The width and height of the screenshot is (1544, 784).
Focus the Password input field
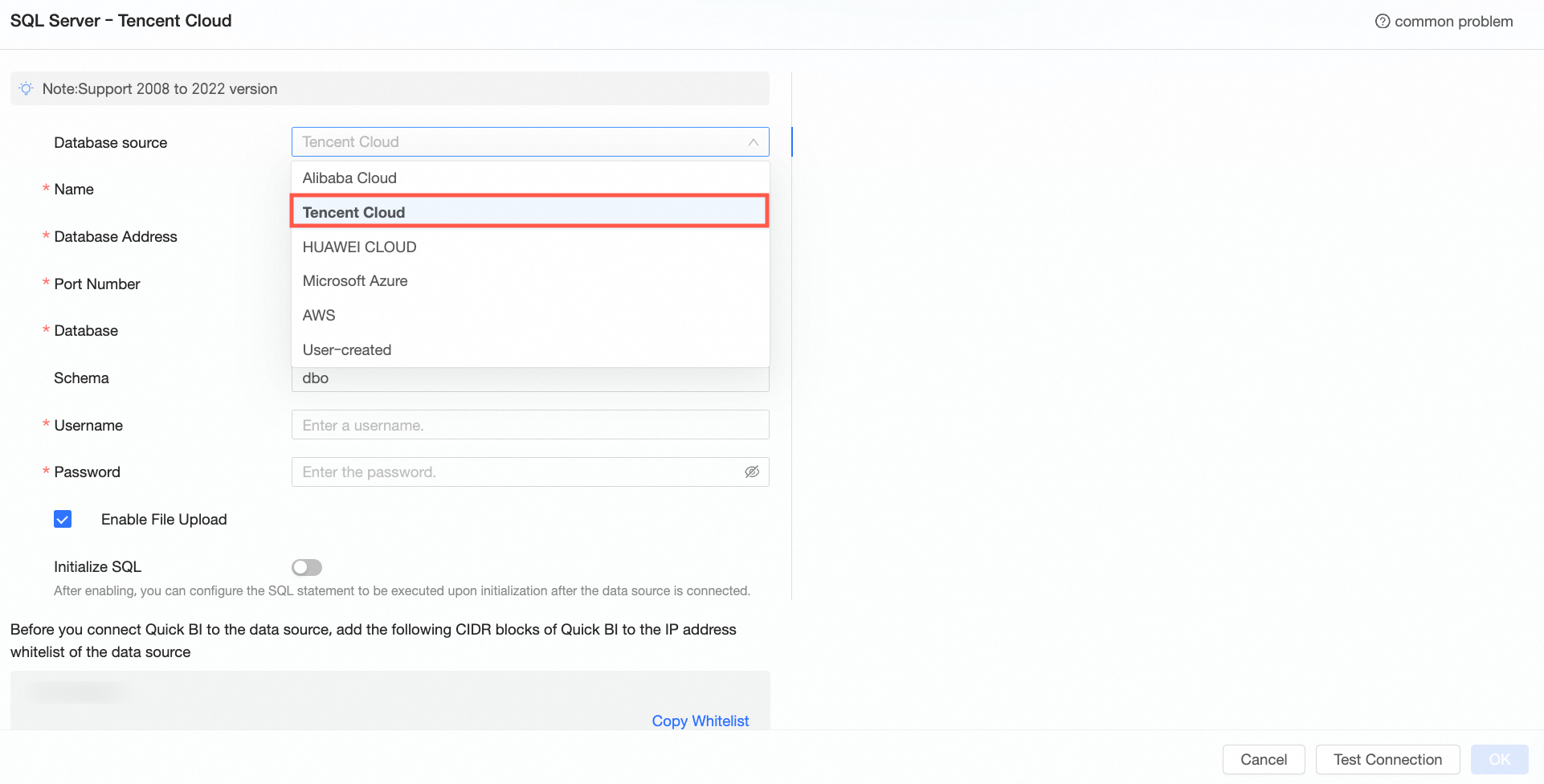pos(530,472)
